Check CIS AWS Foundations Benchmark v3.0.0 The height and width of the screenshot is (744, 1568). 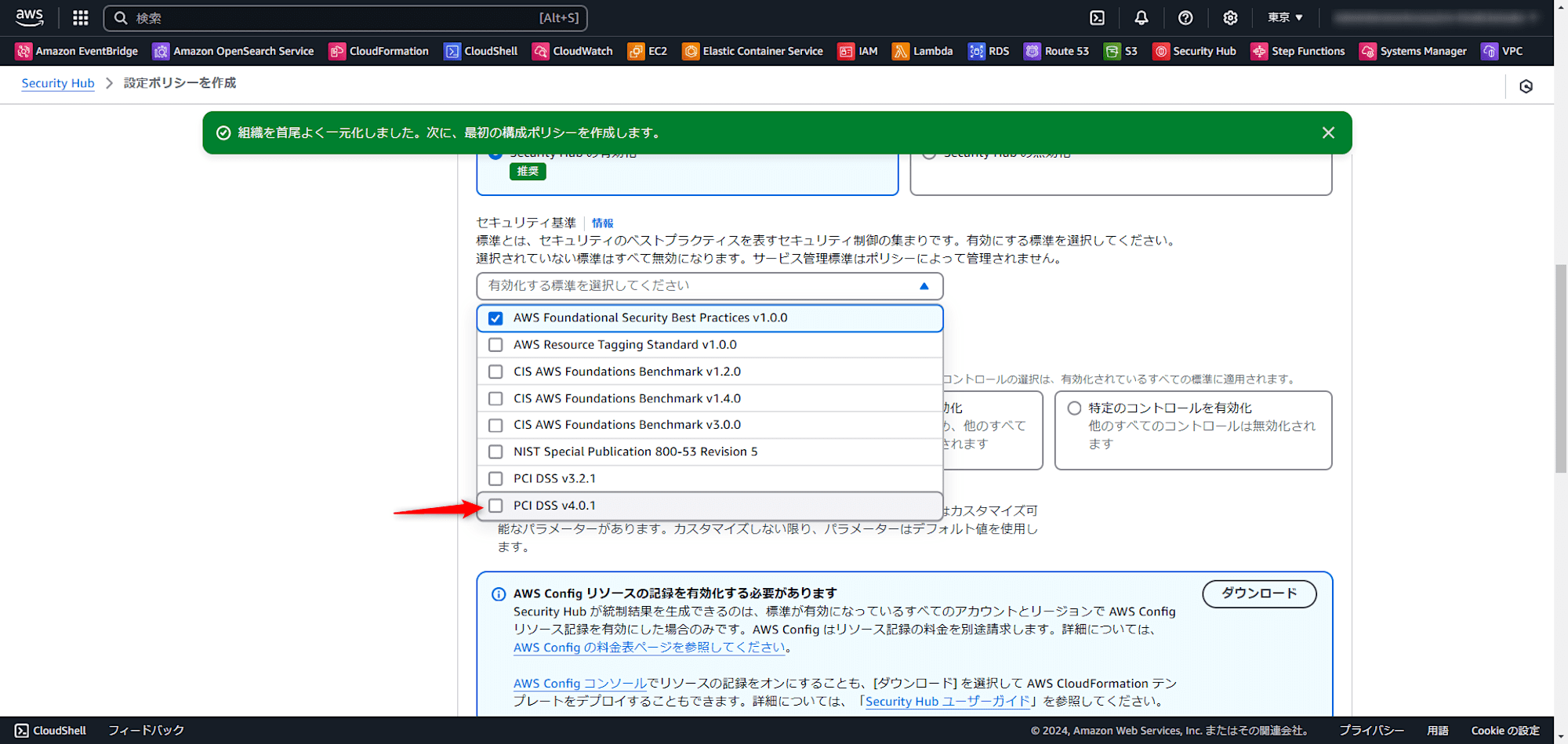click(x=495, y=425)
